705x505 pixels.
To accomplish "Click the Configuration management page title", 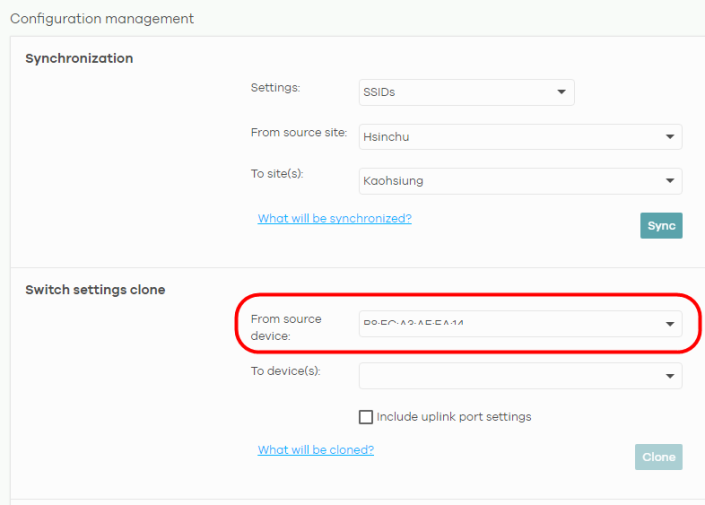I will coord(102,19).
